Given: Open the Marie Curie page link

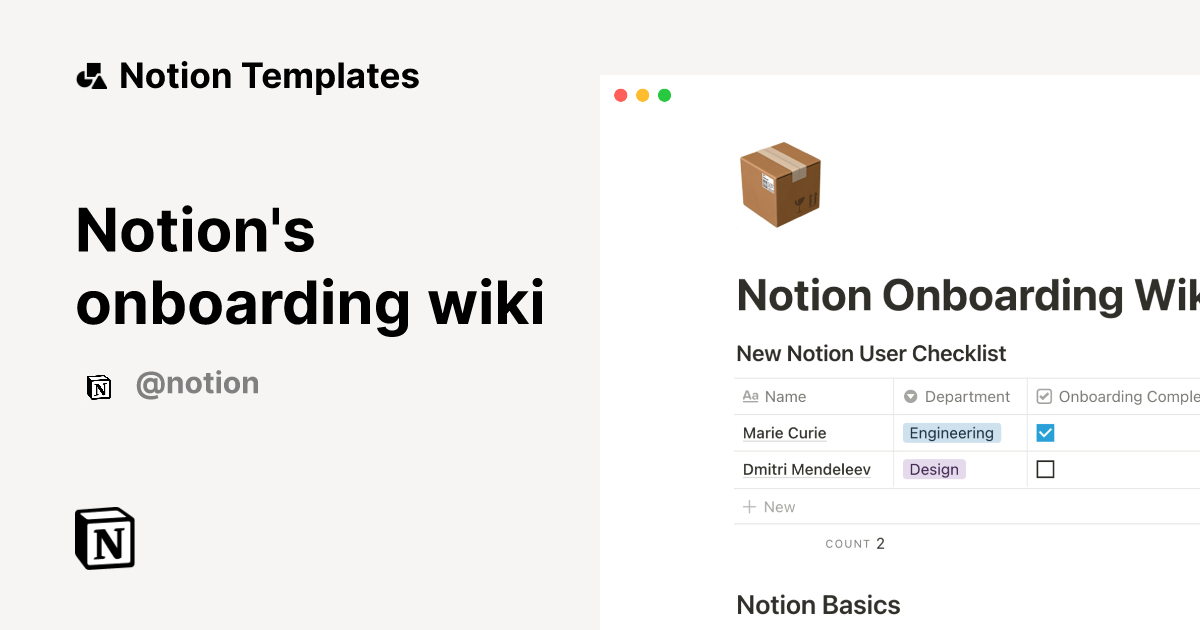Looking at the screenshot, I should coord(784,432).
